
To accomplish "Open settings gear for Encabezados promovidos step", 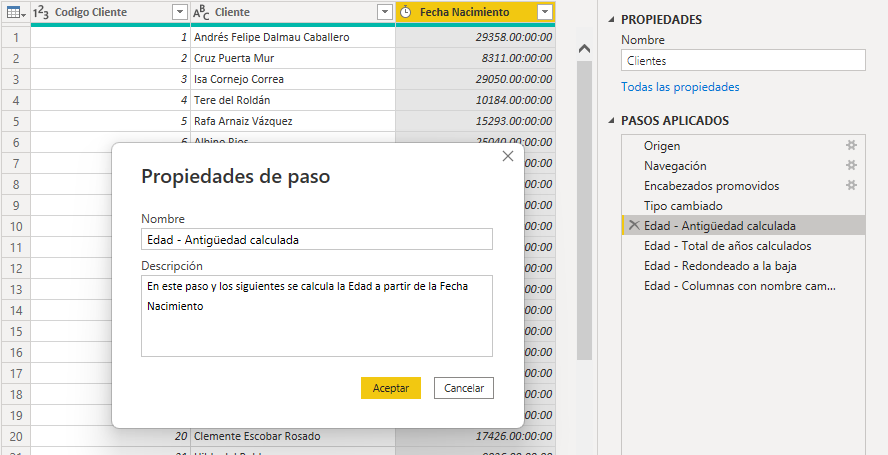I will tap(851, 185).
